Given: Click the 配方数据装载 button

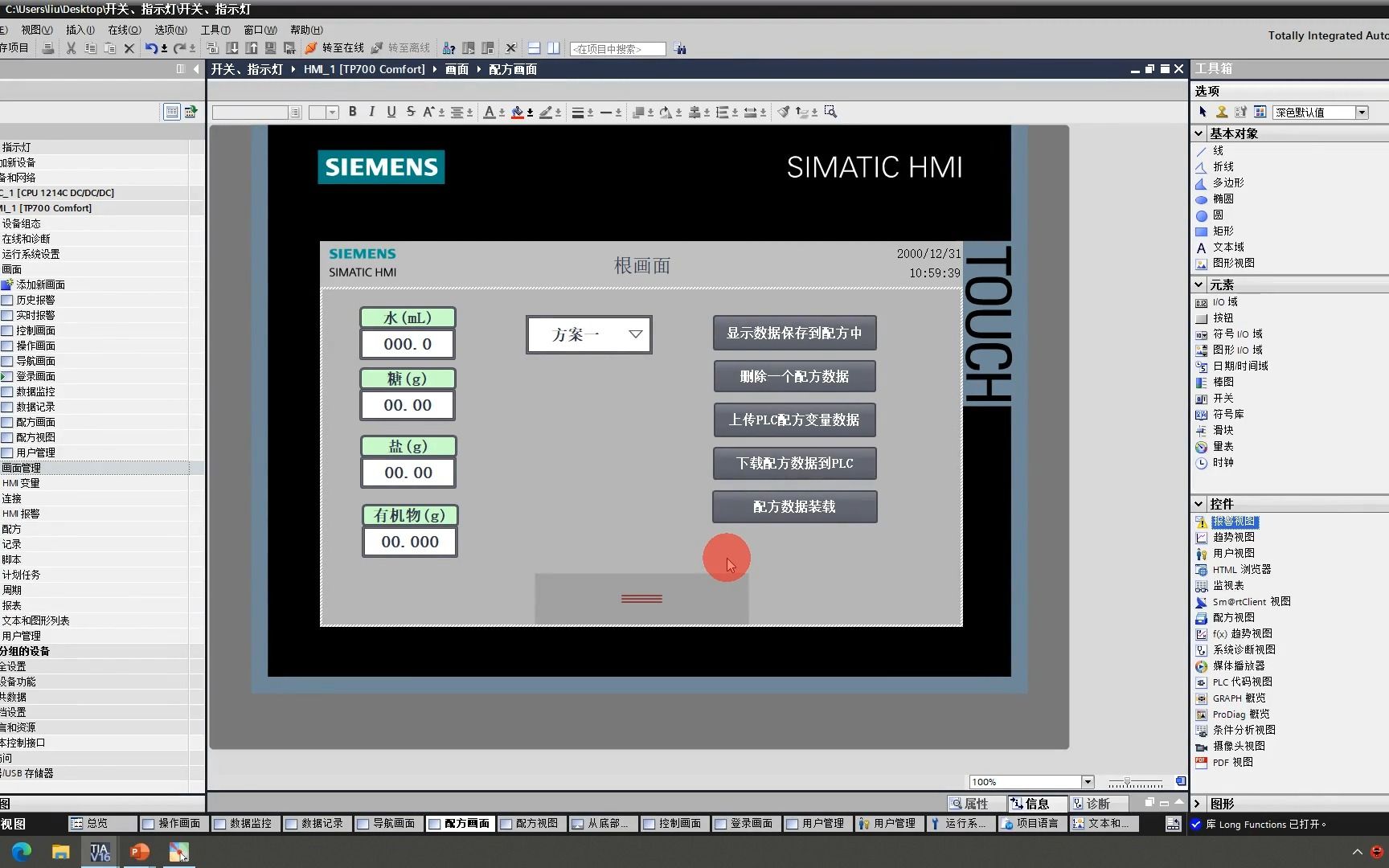Looking at the screenshot, I should 794,506.
